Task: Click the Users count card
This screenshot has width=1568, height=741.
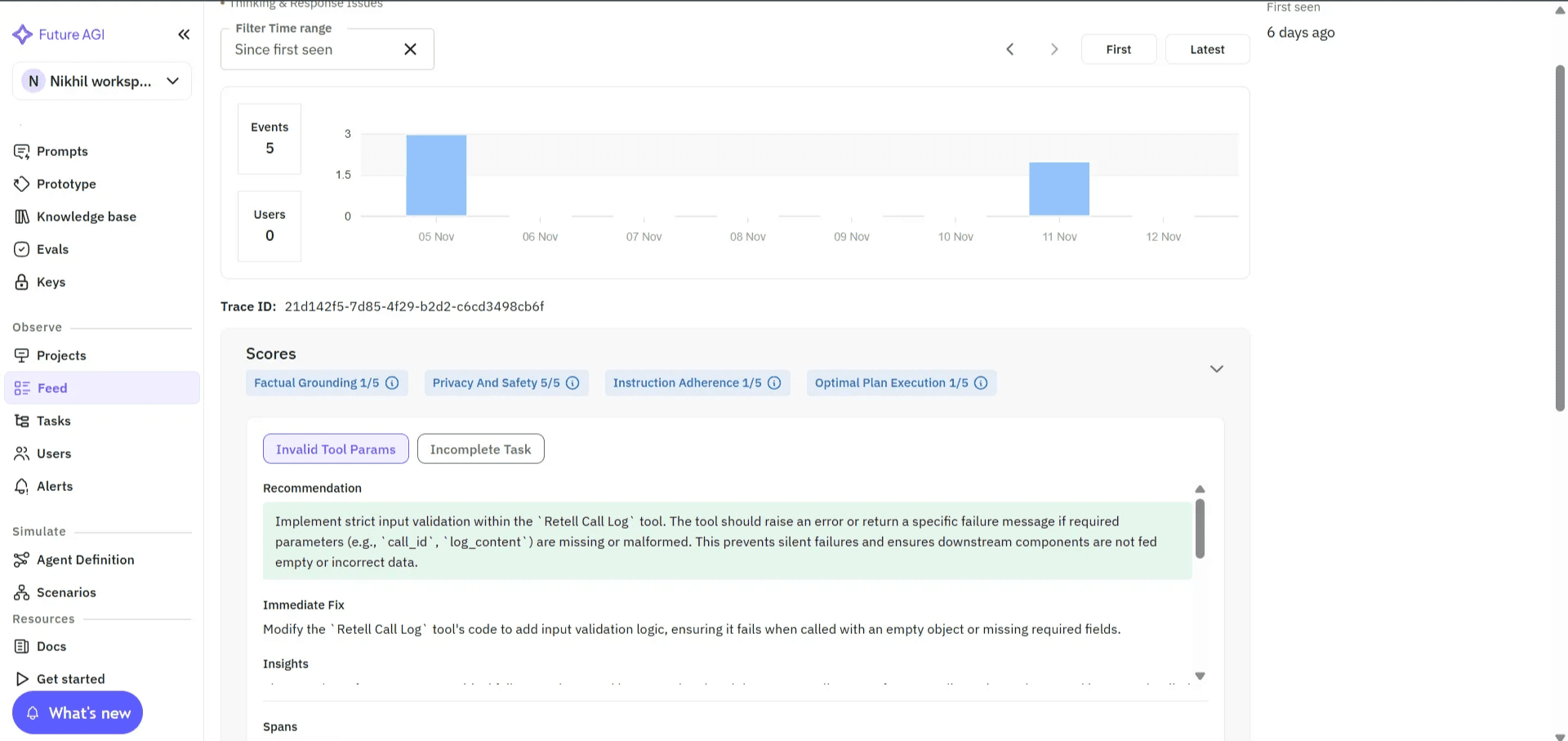Action: [269, 226]
